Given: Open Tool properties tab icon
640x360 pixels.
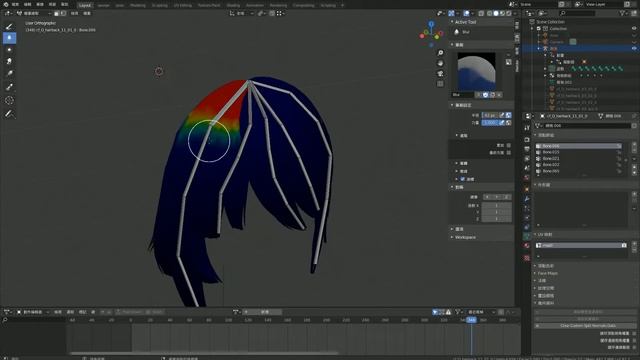Looking at the screenshot, I should pos(527,128).
